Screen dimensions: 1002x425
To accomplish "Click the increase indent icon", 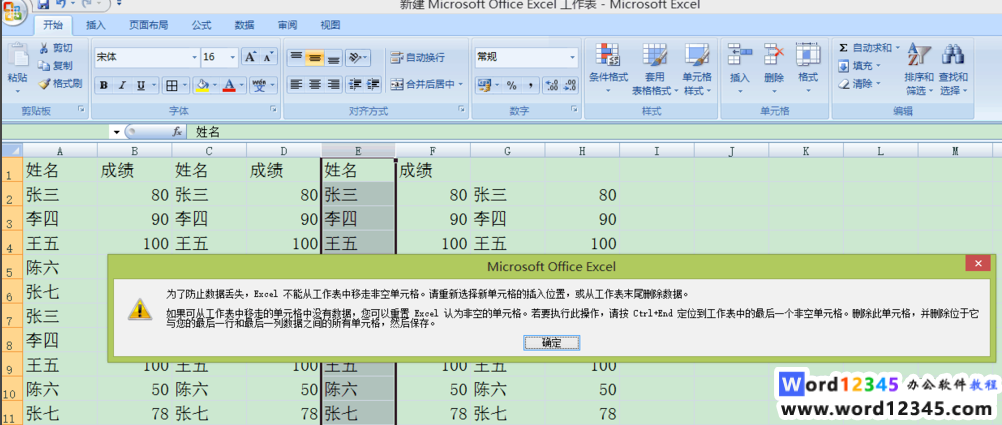I will tap(373, 84).
